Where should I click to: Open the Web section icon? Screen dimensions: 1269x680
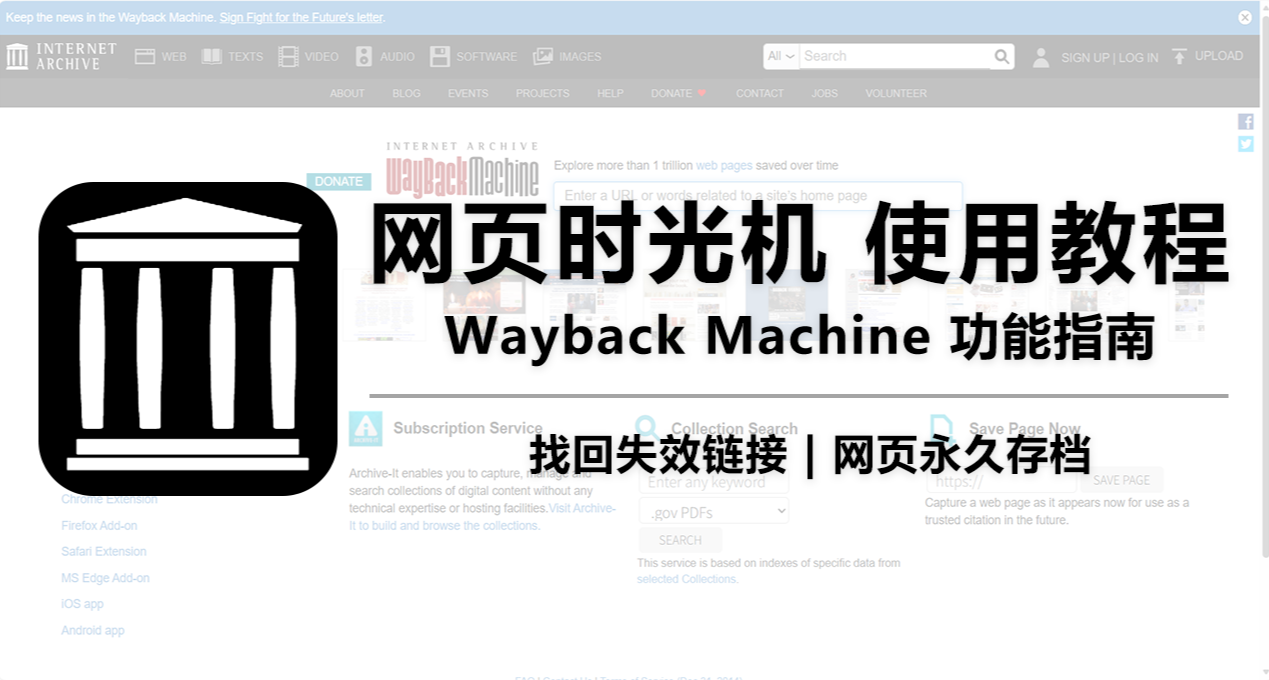[x=145, y=57]
